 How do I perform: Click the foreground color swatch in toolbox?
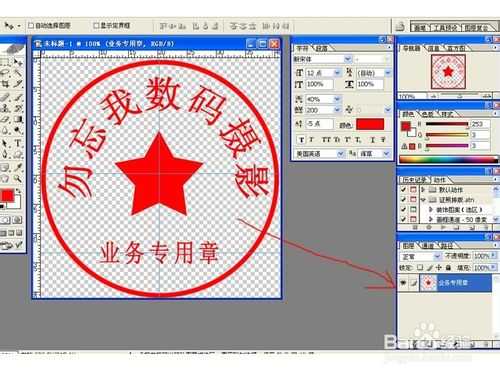point(7,196)
